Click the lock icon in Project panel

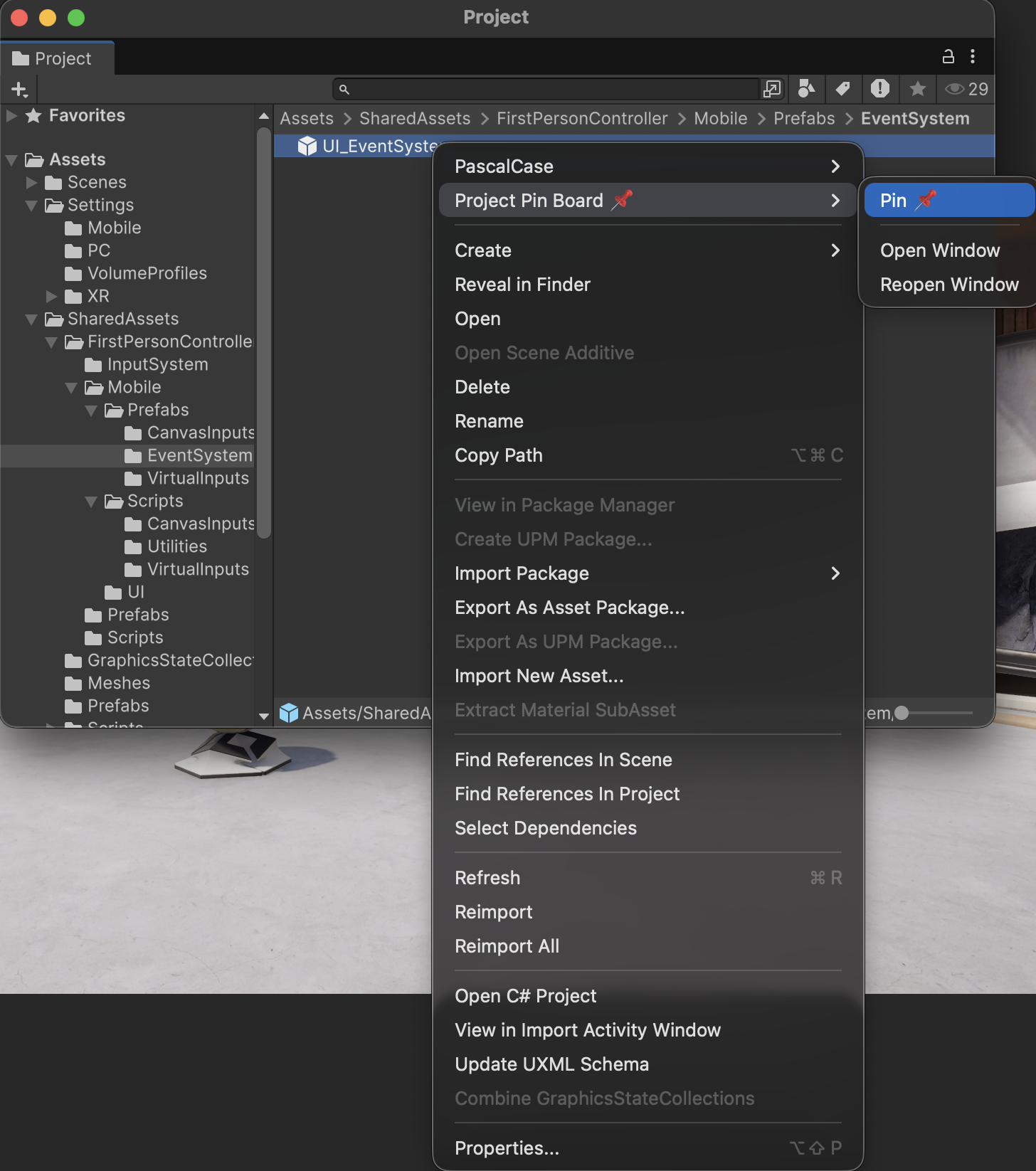948,57
